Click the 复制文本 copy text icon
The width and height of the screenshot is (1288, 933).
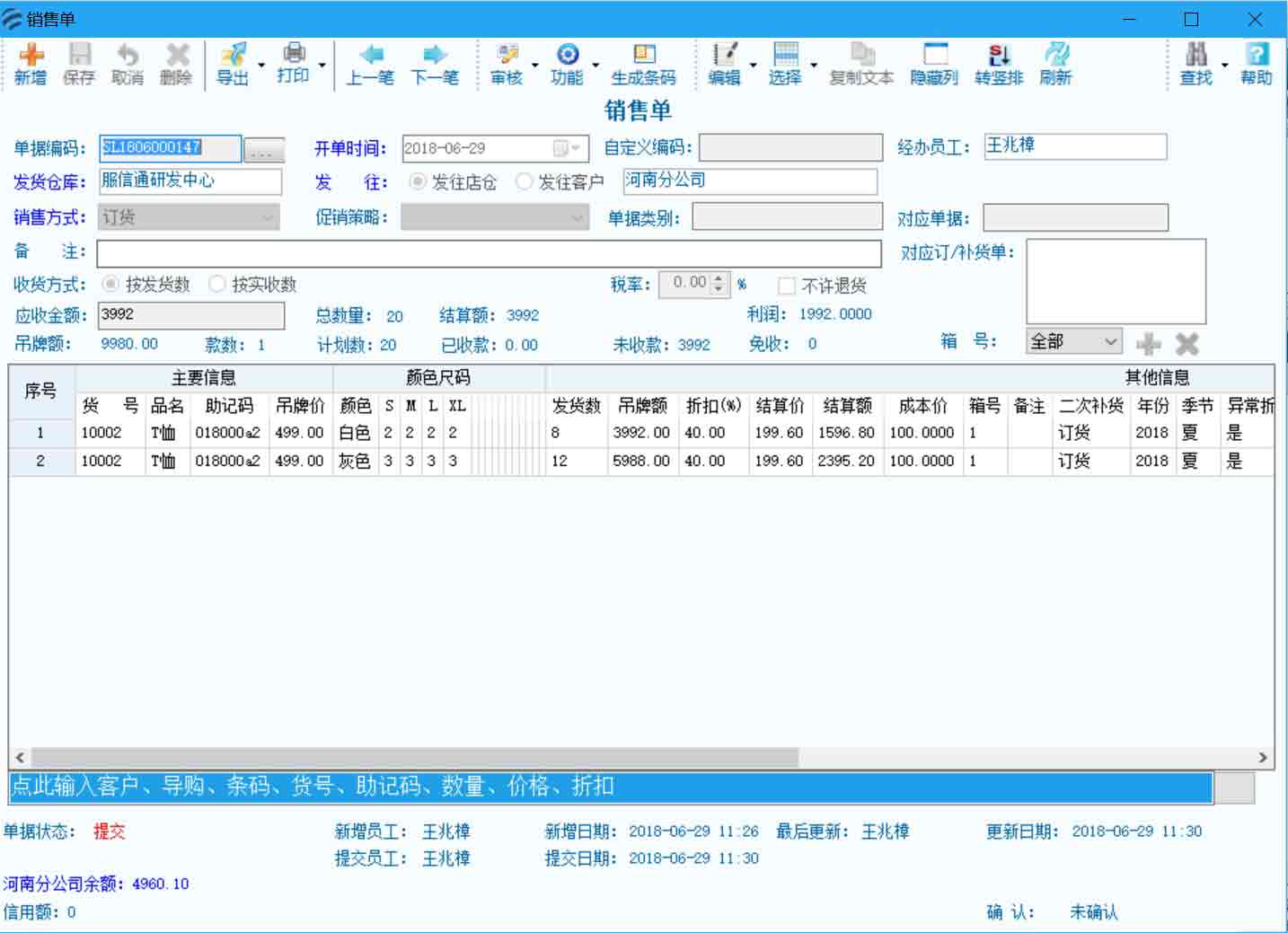[860, 64]
